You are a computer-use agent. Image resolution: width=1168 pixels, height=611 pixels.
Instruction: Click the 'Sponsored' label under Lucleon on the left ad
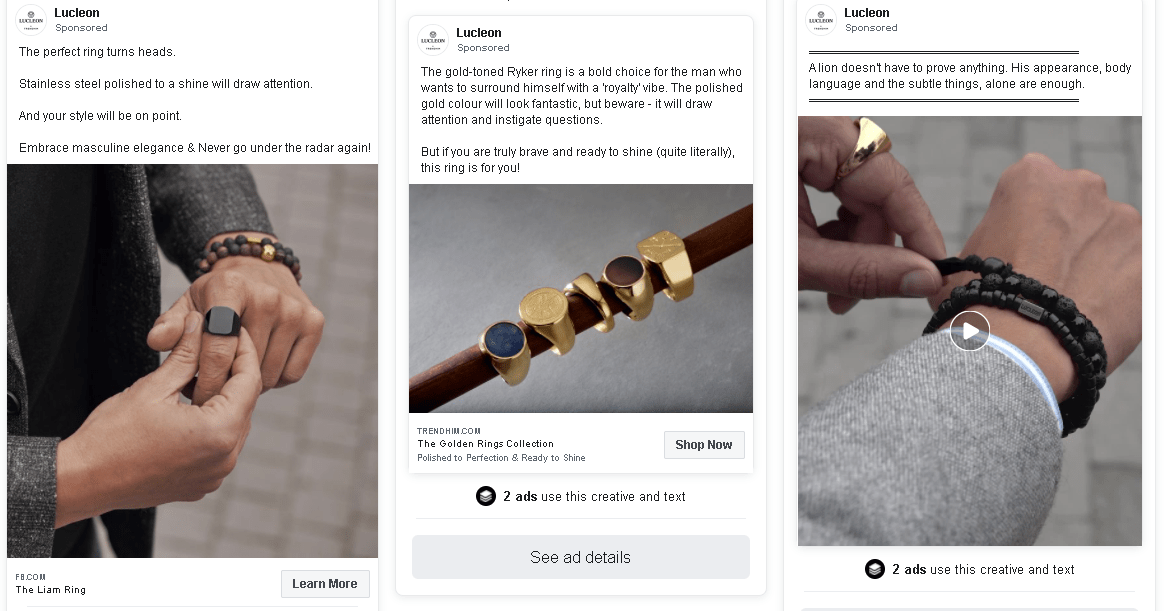81,28
